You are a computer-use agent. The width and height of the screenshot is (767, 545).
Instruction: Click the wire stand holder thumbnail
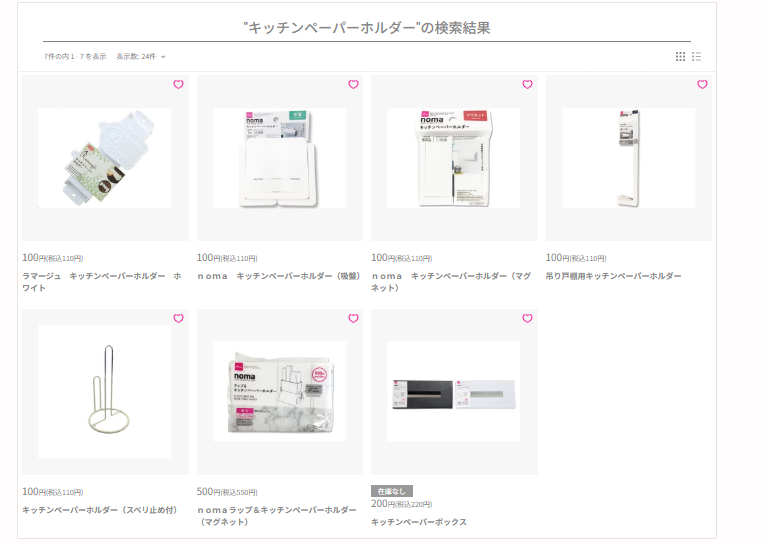tap(105, 391)
